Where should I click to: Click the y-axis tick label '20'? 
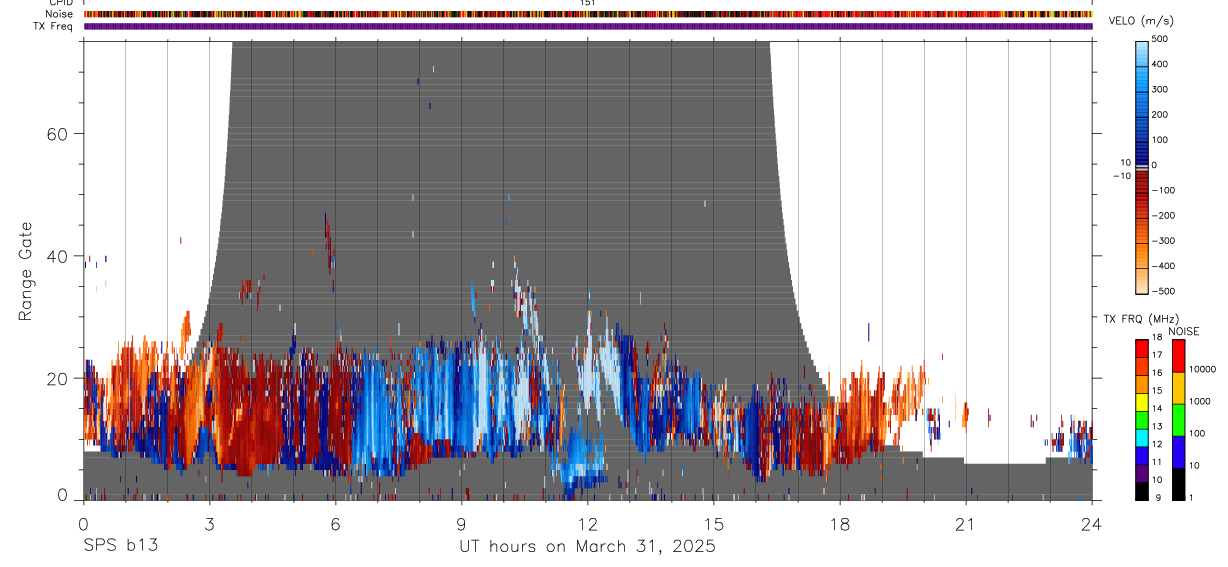(59, 378)
